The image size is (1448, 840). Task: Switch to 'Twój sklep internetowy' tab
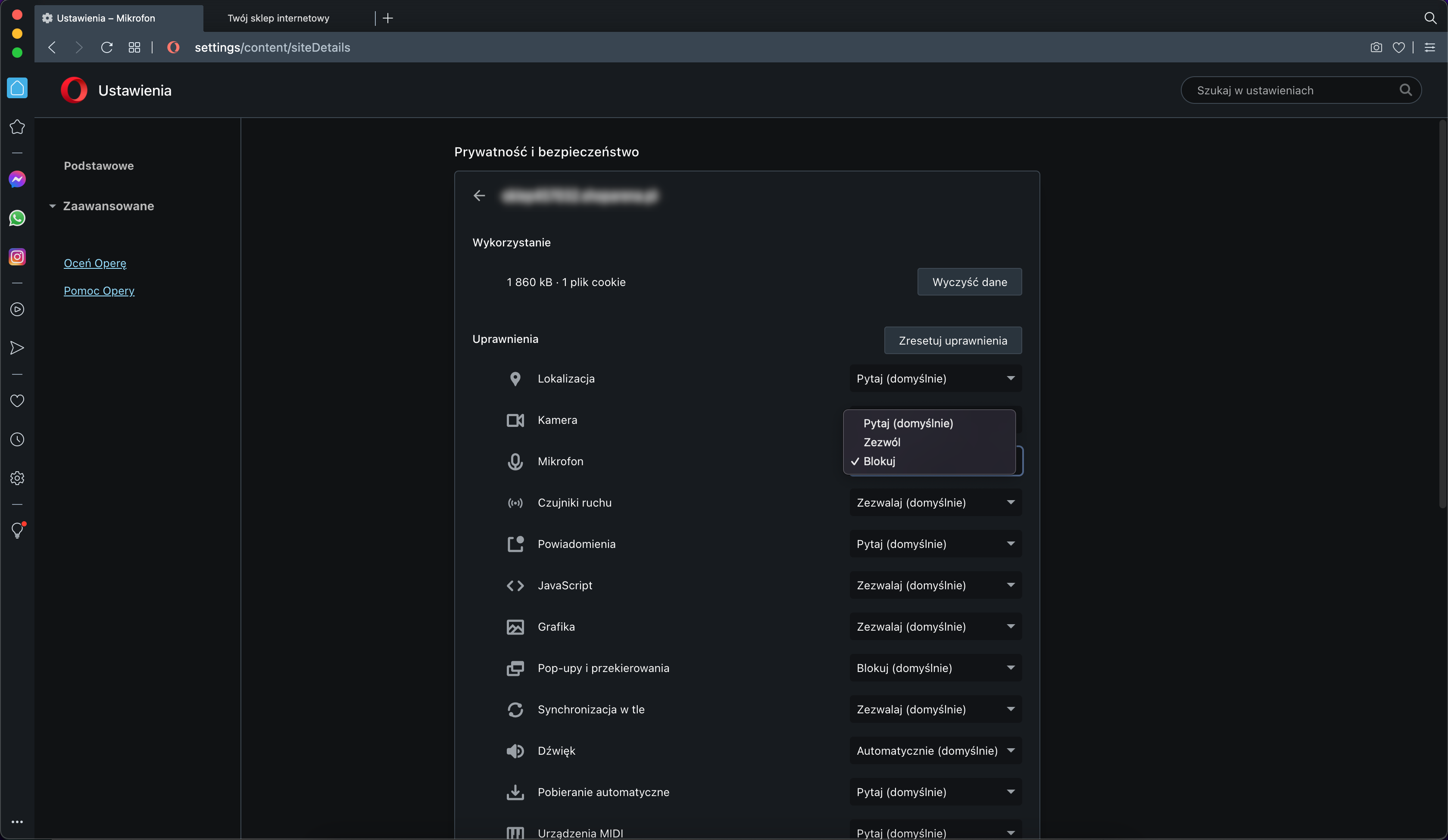pyautogui.click(x=279, y=19)
